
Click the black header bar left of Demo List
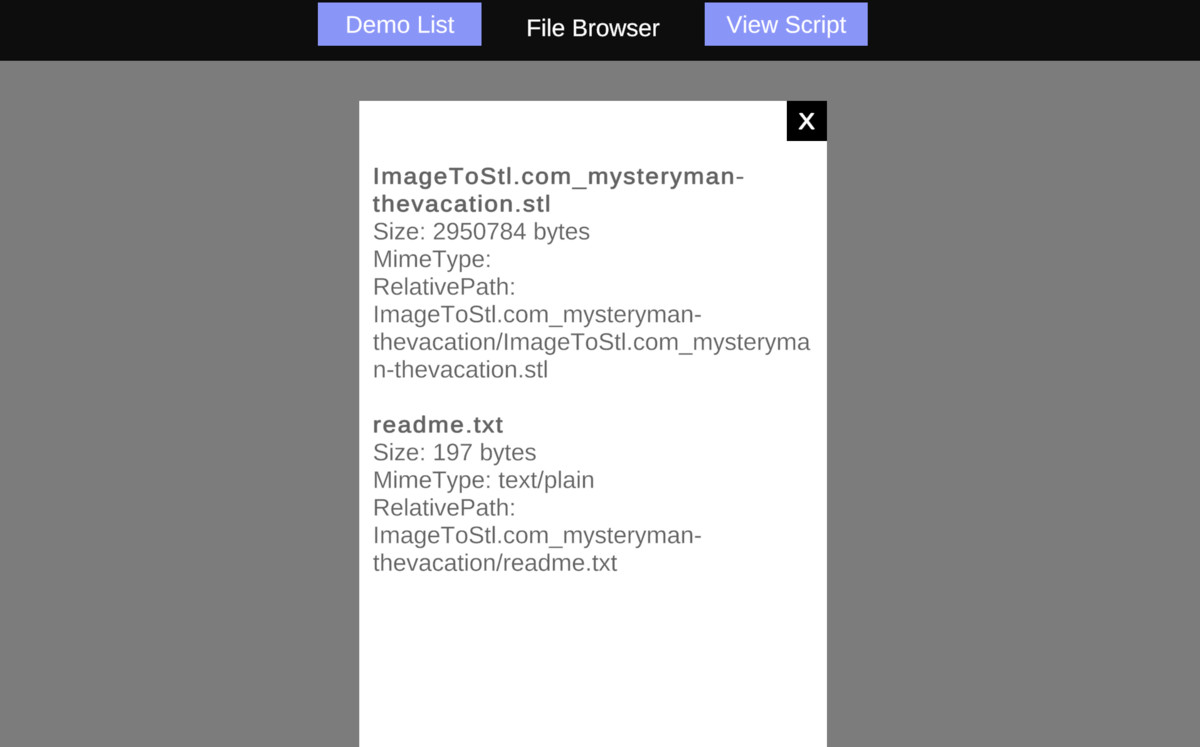[158, 30]
